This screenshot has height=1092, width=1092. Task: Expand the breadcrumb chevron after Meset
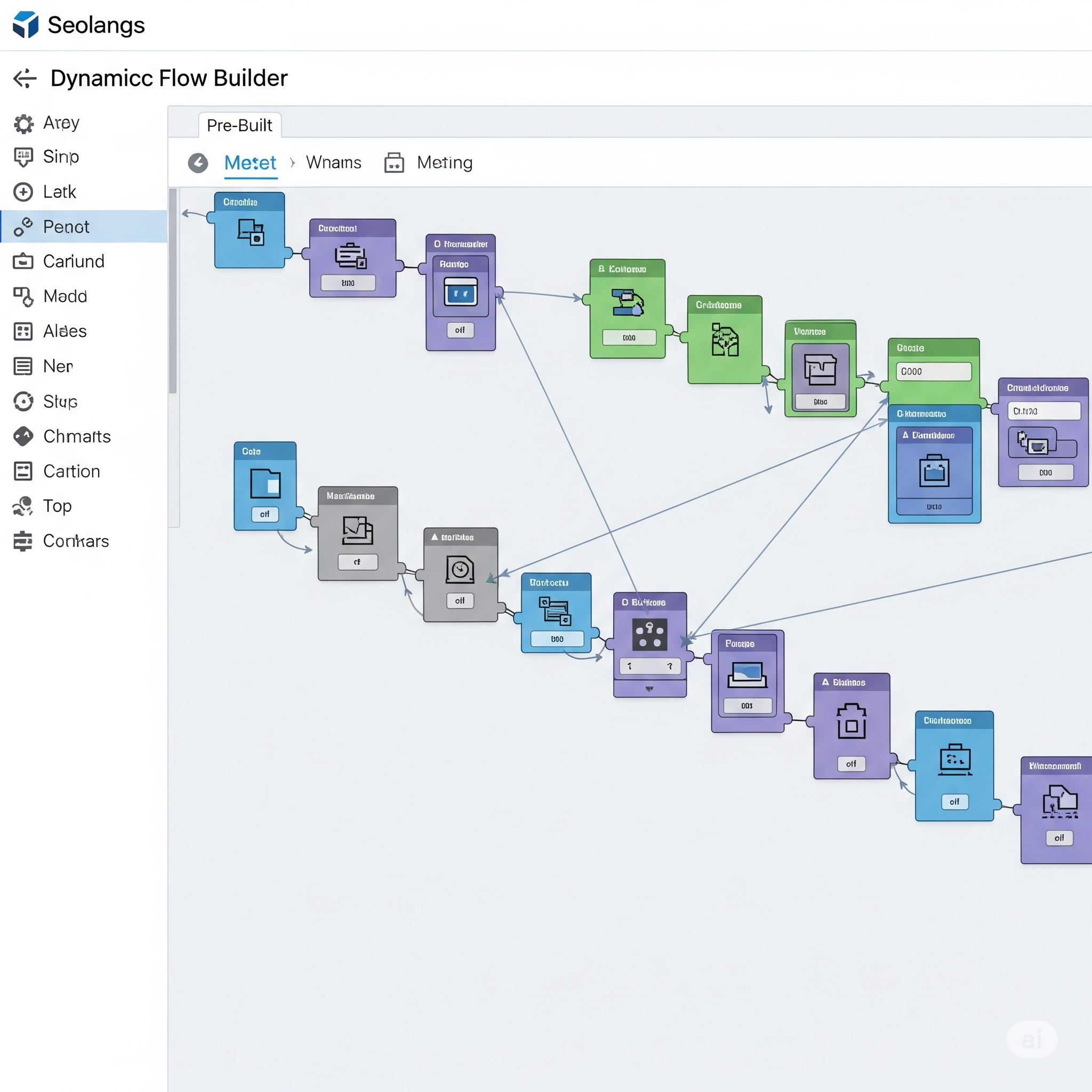point(292,163)
